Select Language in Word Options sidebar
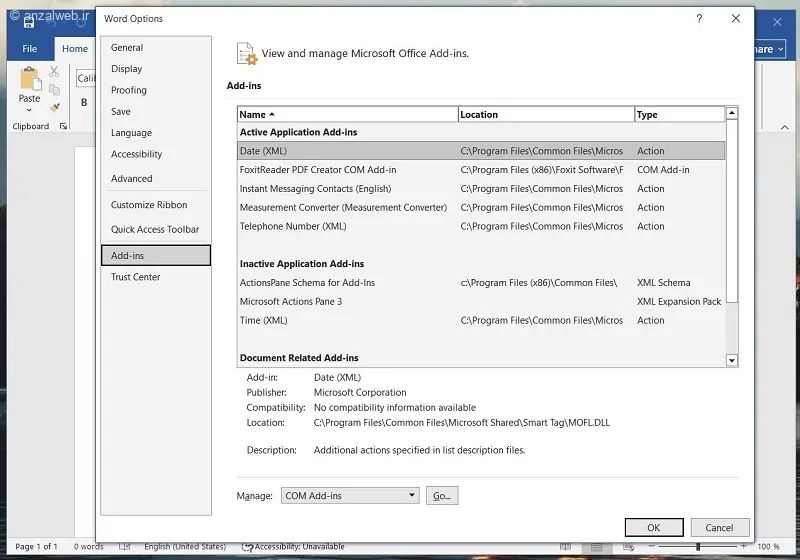The image size is (800, 560). pos(156,133)
